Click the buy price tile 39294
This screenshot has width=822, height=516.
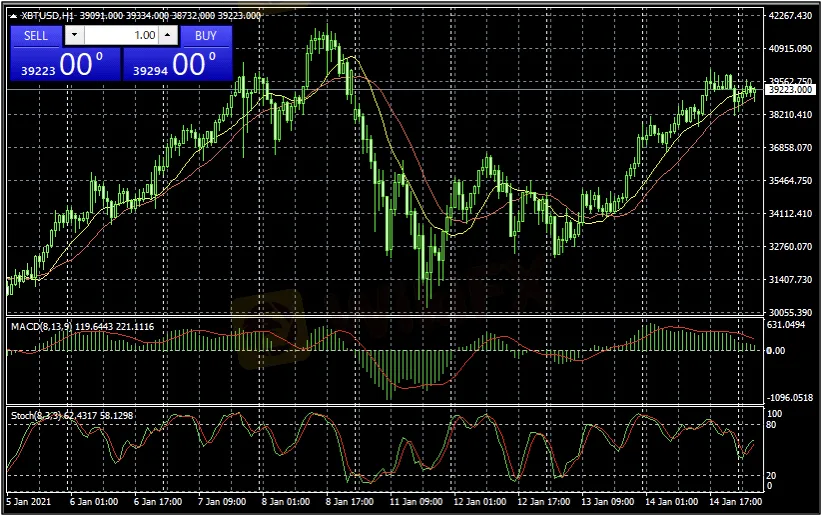pyautogui.click(x=177, y=65)
